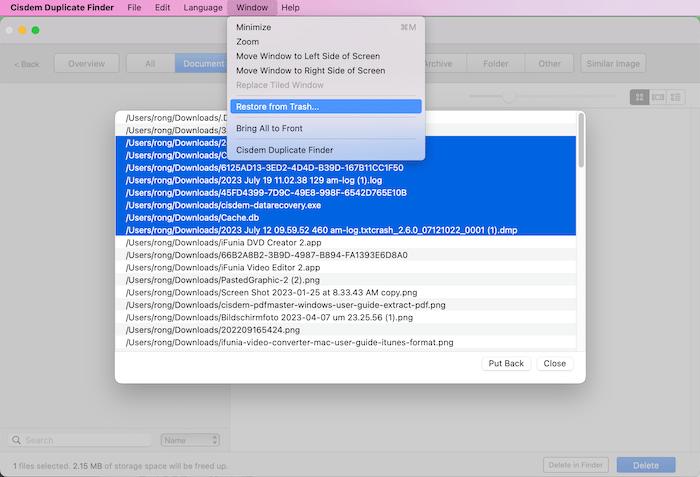Open the Name sort dropdown
The image size is (700, 477).
click(x=189, y=440)
